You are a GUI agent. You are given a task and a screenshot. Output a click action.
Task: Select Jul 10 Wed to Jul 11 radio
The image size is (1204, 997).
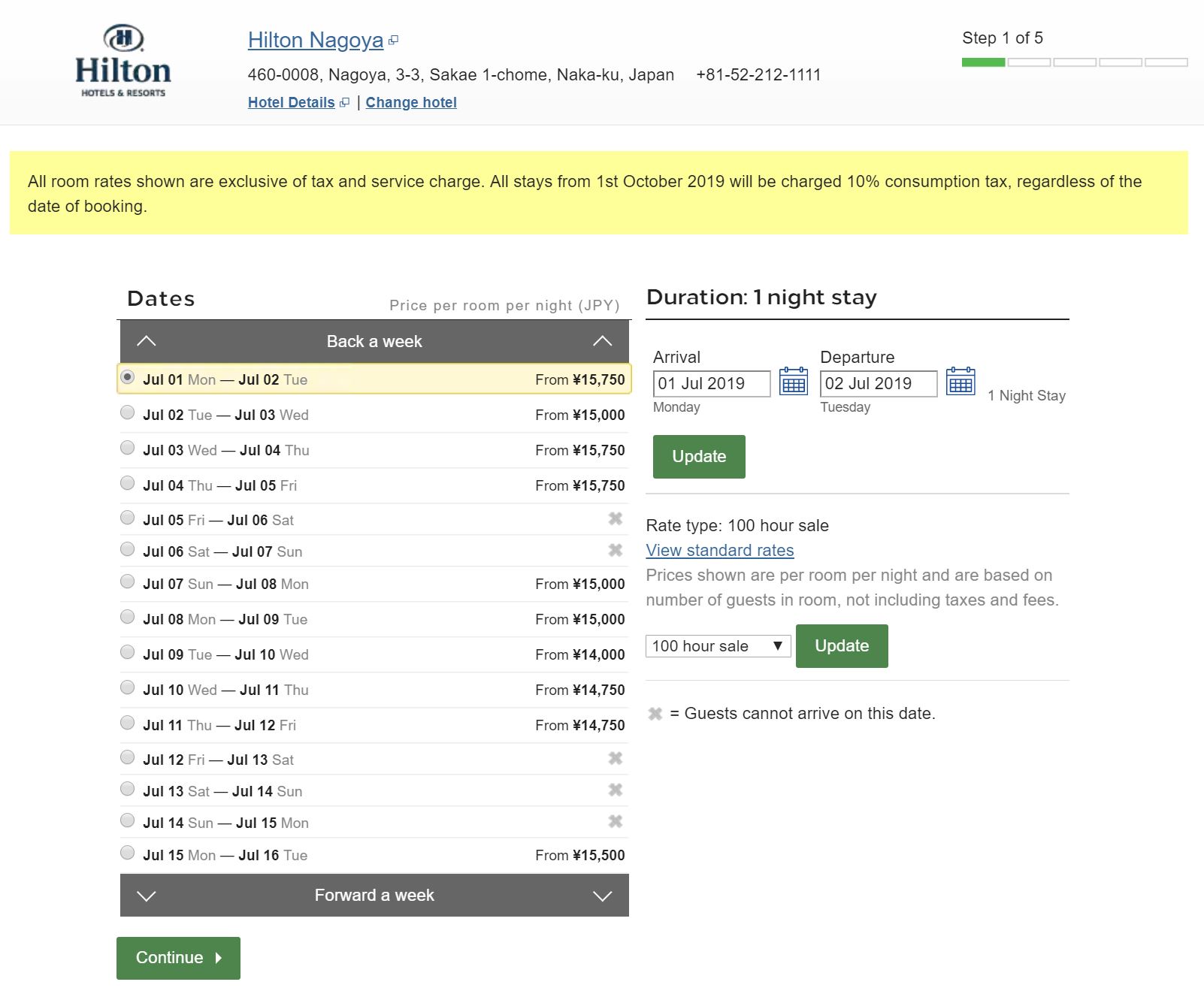point(128,687)
